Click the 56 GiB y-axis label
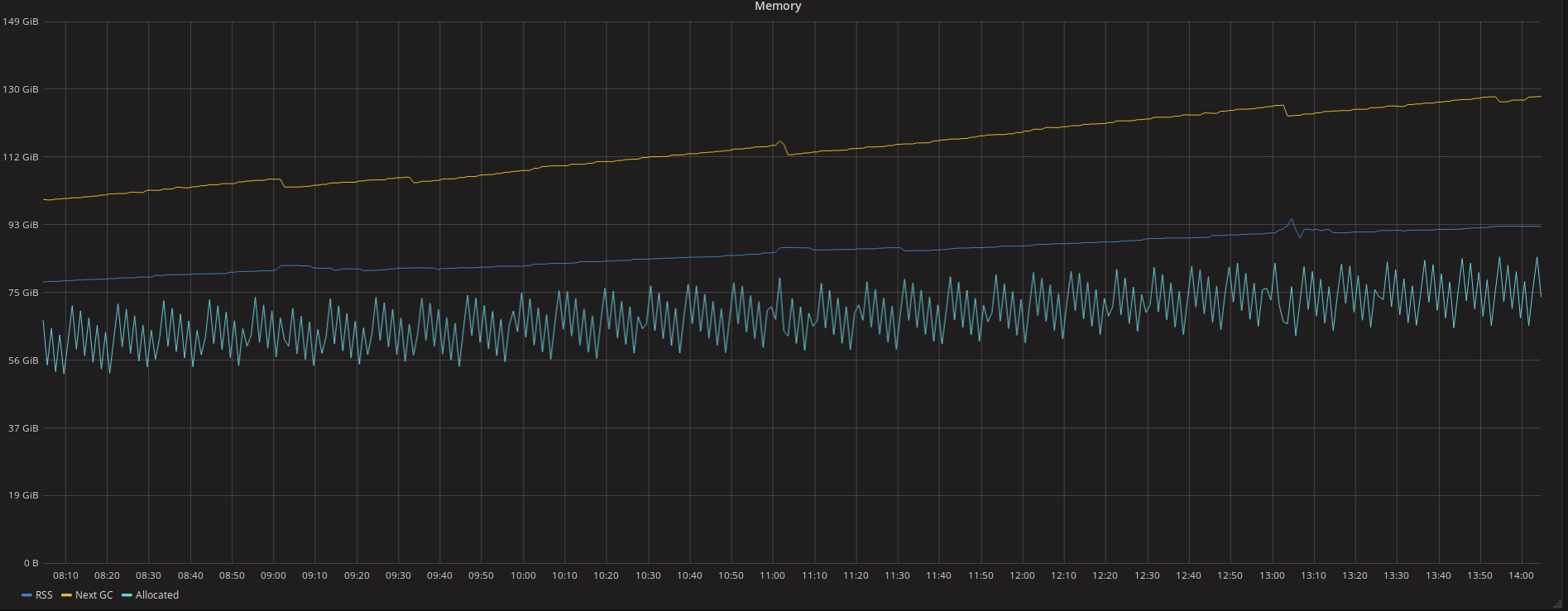Image resolution: width=1568 pixels, height=611 pixels. 23,360
